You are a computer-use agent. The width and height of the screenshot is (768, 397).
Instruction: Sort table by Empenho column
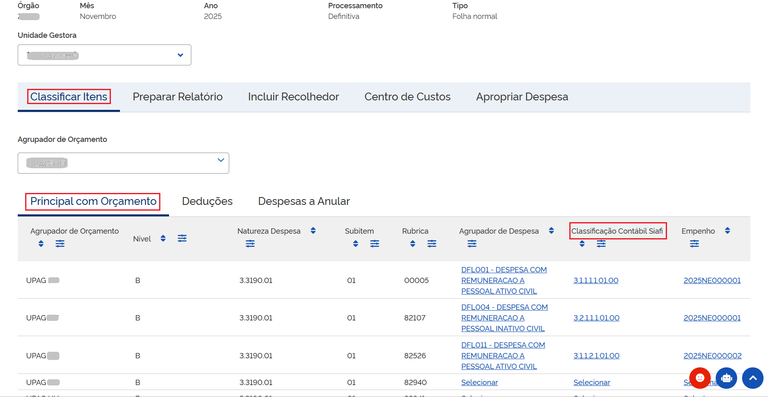727,231
